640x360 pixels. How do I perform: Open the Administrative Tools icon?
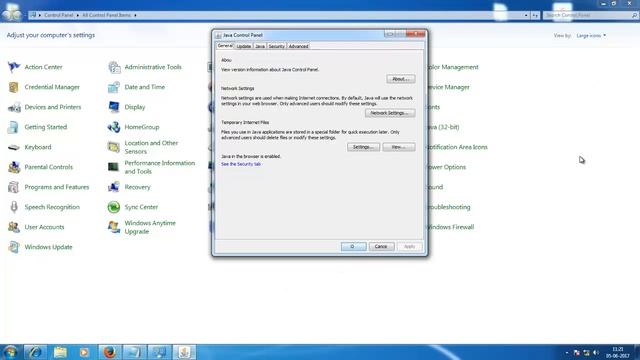(114, 67)
